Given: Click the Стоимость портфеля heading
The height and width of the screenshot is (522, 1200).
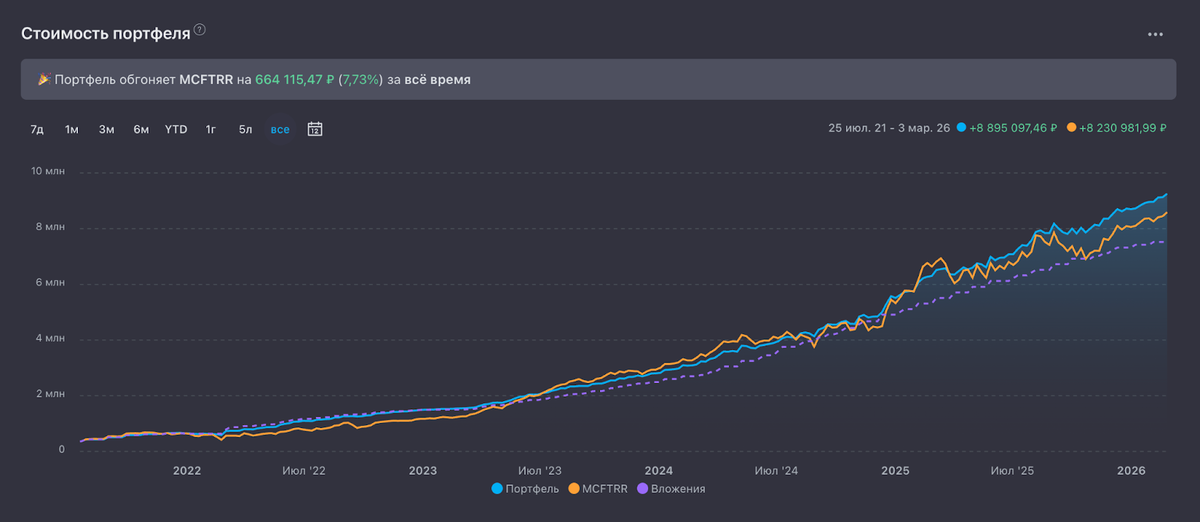Looking at the screenshot, I should (x=106, y=33).
